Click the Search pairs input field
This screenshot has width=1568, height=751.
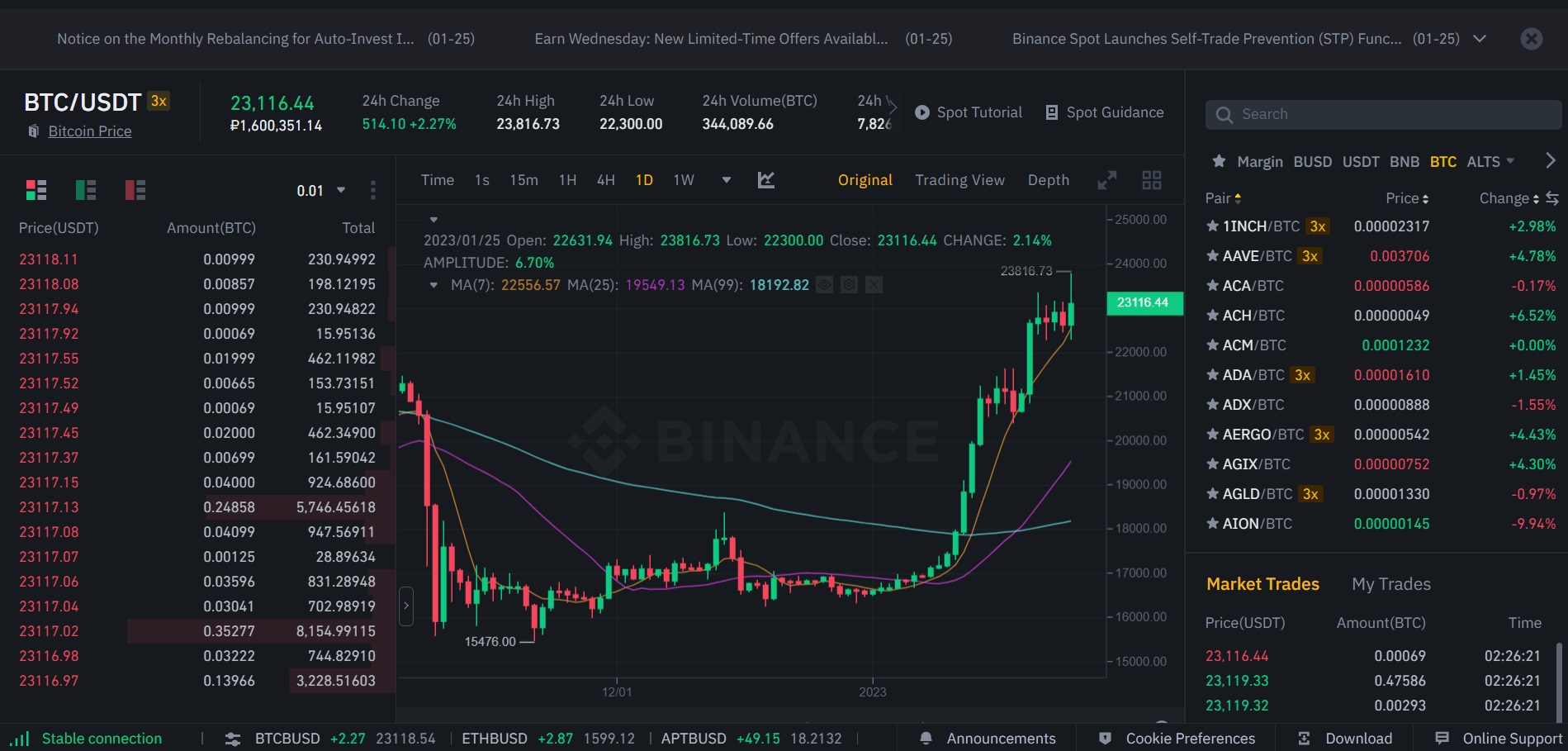pos(1384,115)
